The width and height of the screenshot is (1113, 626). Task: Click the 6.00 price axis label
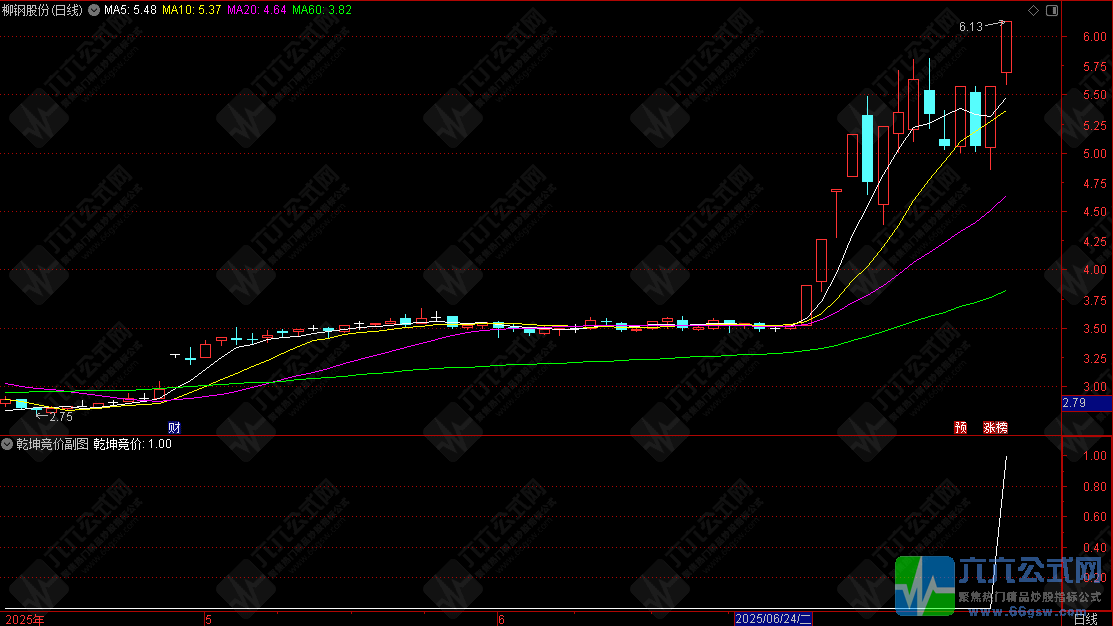tap(1095, 37)
